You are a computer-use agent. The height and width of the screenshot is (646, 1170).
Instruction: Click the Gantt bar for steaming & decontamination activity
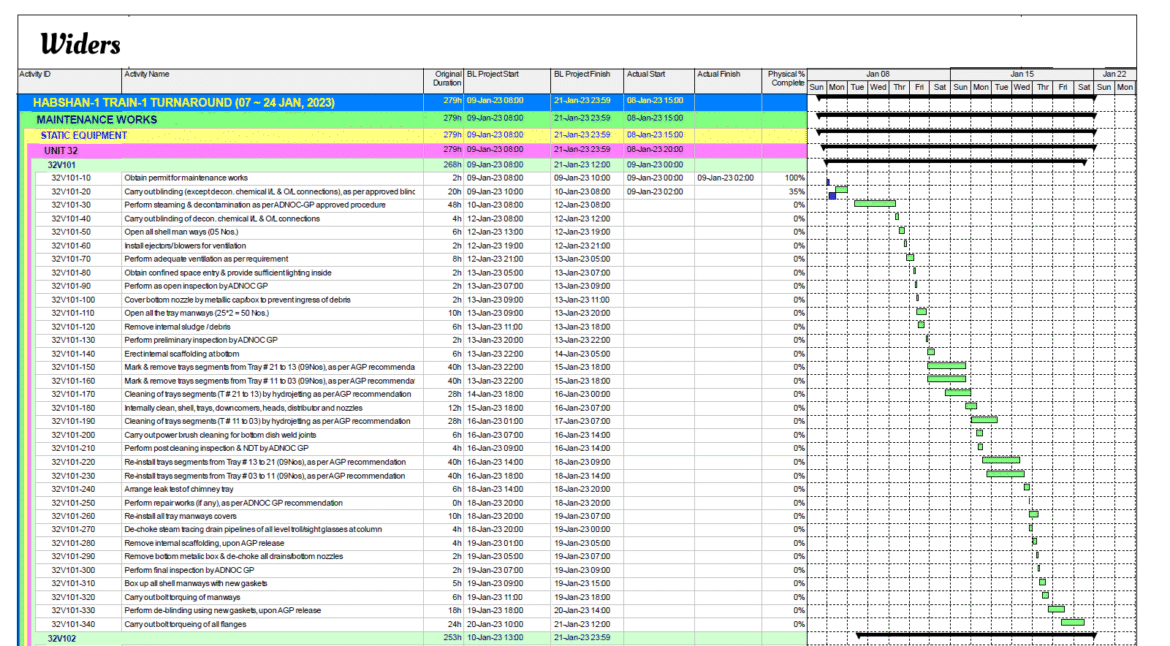[x=874, y=204]
